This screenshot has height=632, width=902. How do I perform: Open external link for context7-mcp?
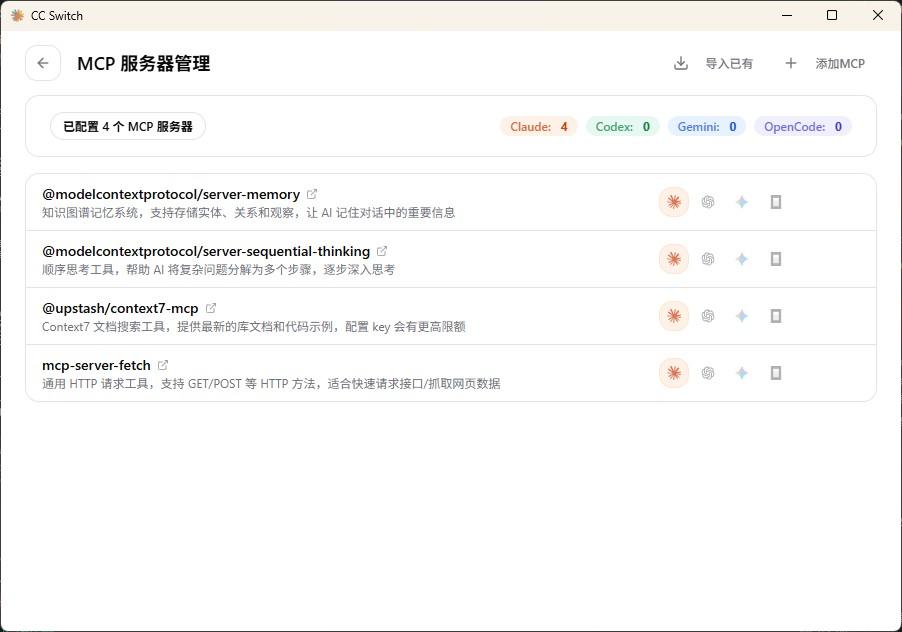pos(211,308)
